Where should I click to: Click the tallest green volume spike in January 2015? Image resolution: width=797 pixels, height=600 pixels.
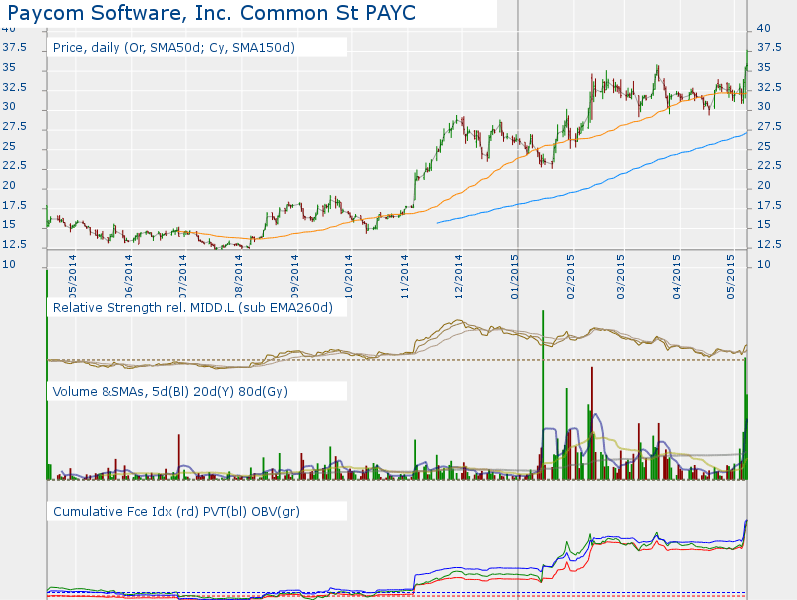pyautogui.click(x=543, y=395)
